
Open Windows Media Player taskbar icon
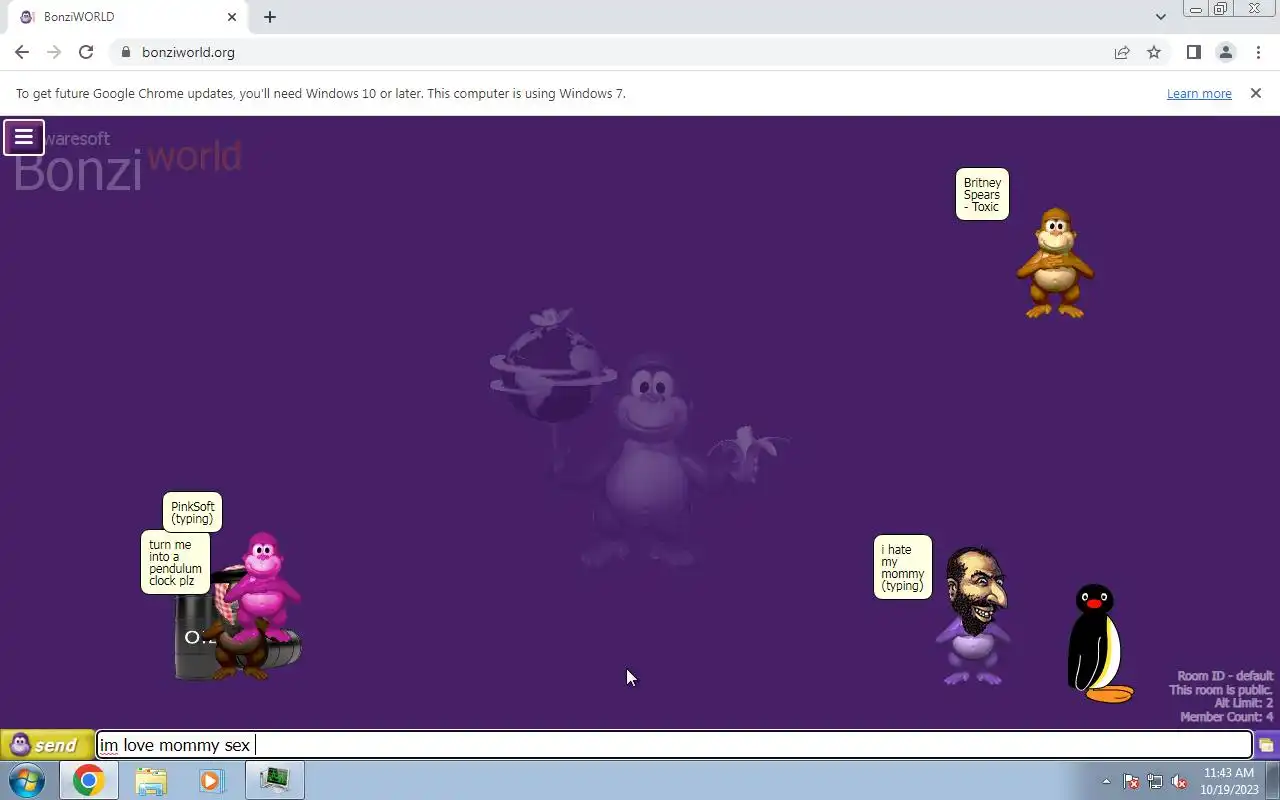point(212,780)
